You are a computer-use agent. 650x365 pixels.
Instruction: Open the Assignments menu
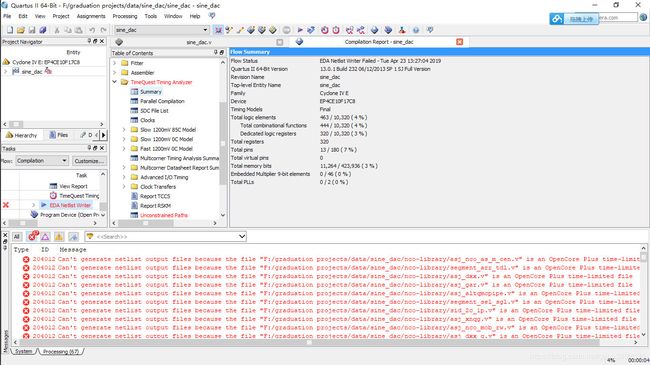tap(91, 16)
